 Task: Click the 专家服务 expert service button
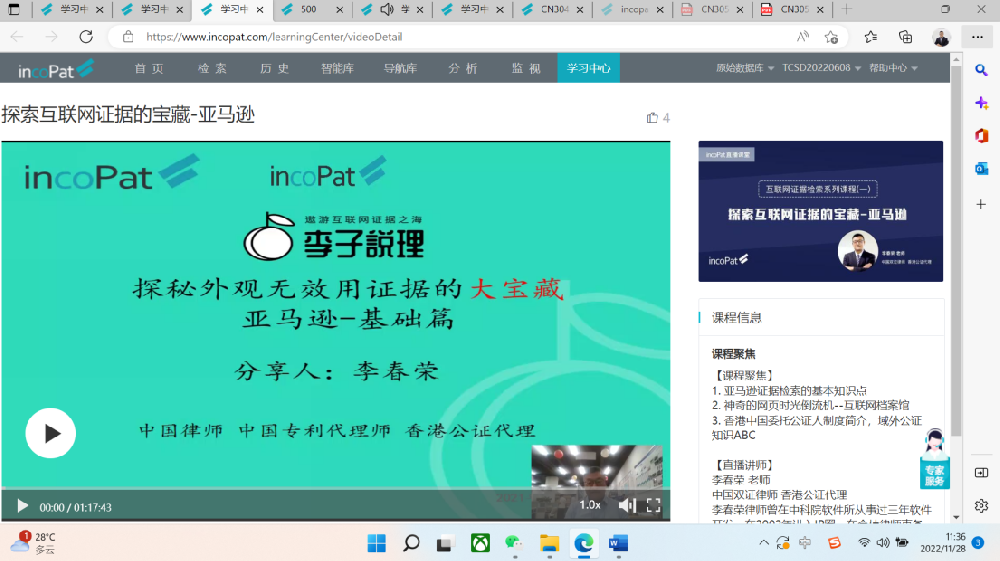[934, 460]
